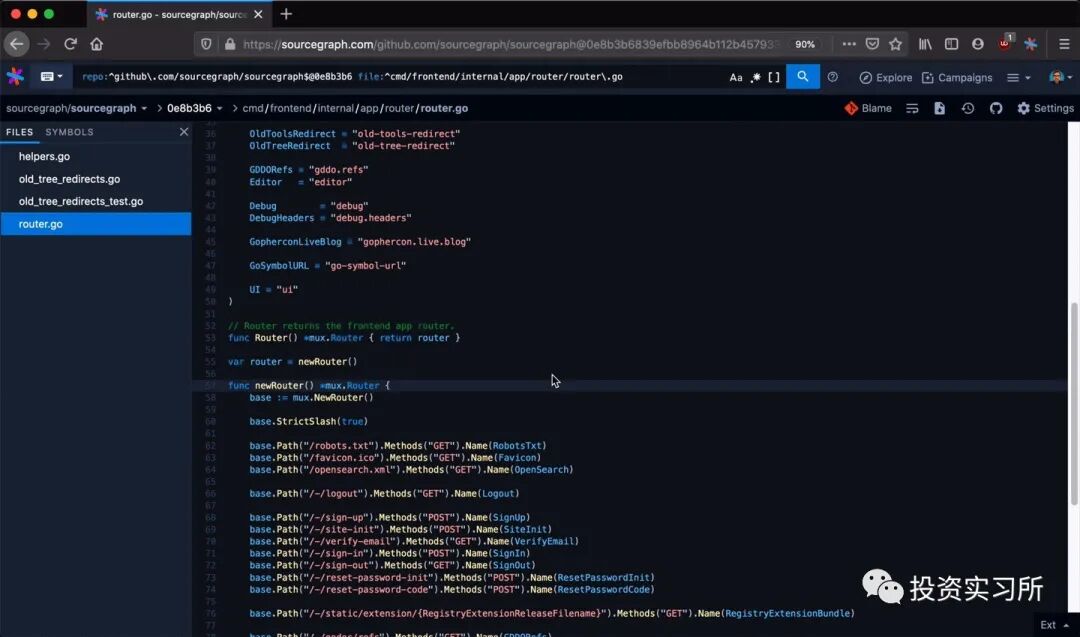Open the search help question-mark icon
The image size is (1080, 637).
click(x=833, y=77)
